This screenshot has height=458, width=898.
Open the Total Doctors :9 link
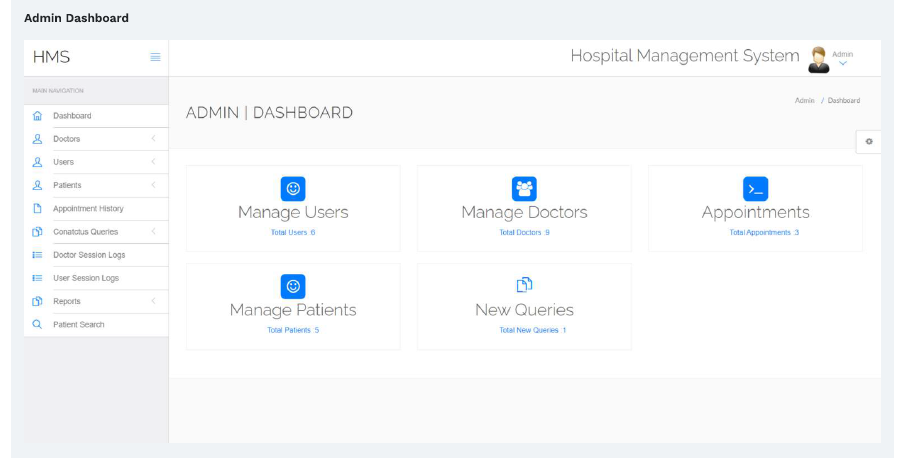tap(524, 232)
